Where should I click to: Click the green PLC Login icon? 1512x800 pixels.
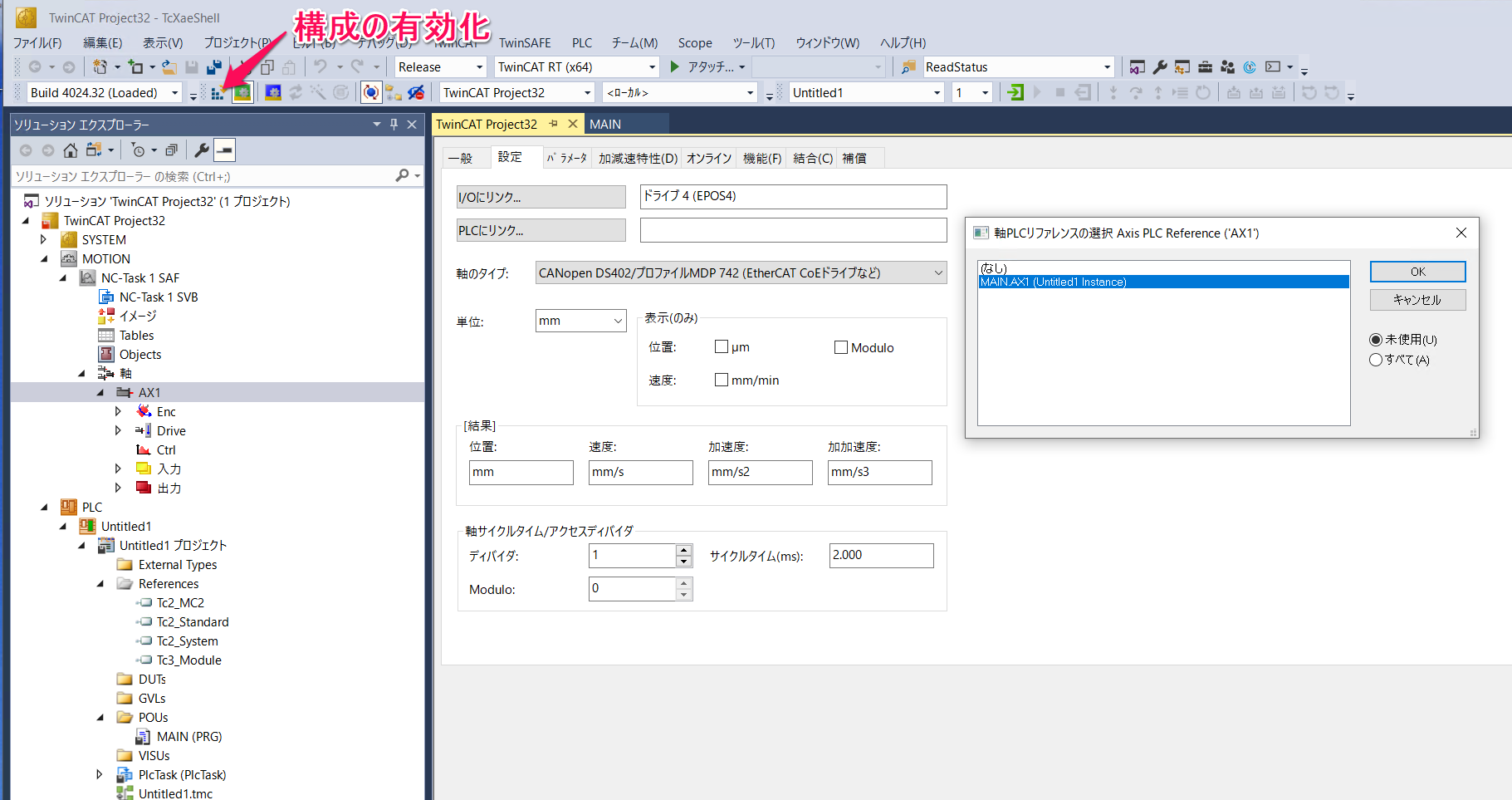[1015, 93]
